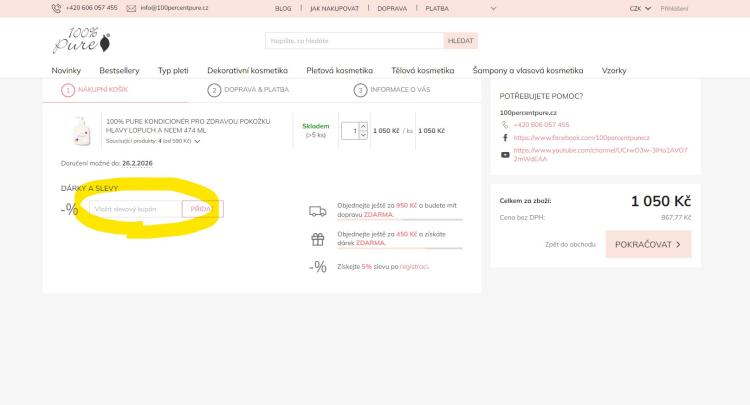750x405 pixels.
Task: Open the Blog link
Action: (x=283, y=9)
